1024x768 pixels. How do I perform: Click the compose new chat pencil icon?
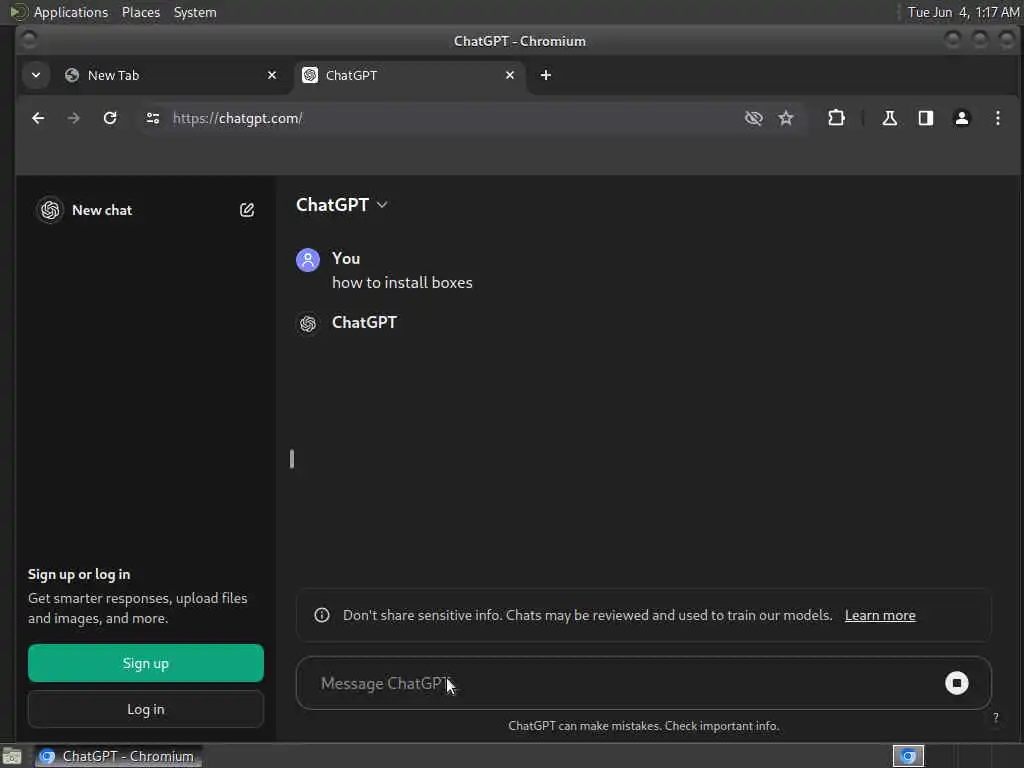pos(247,210)
